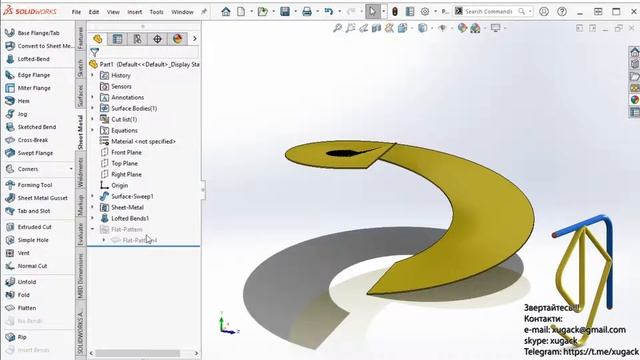
Task: Open the Insert menu
Action: (x=135, y=12)
